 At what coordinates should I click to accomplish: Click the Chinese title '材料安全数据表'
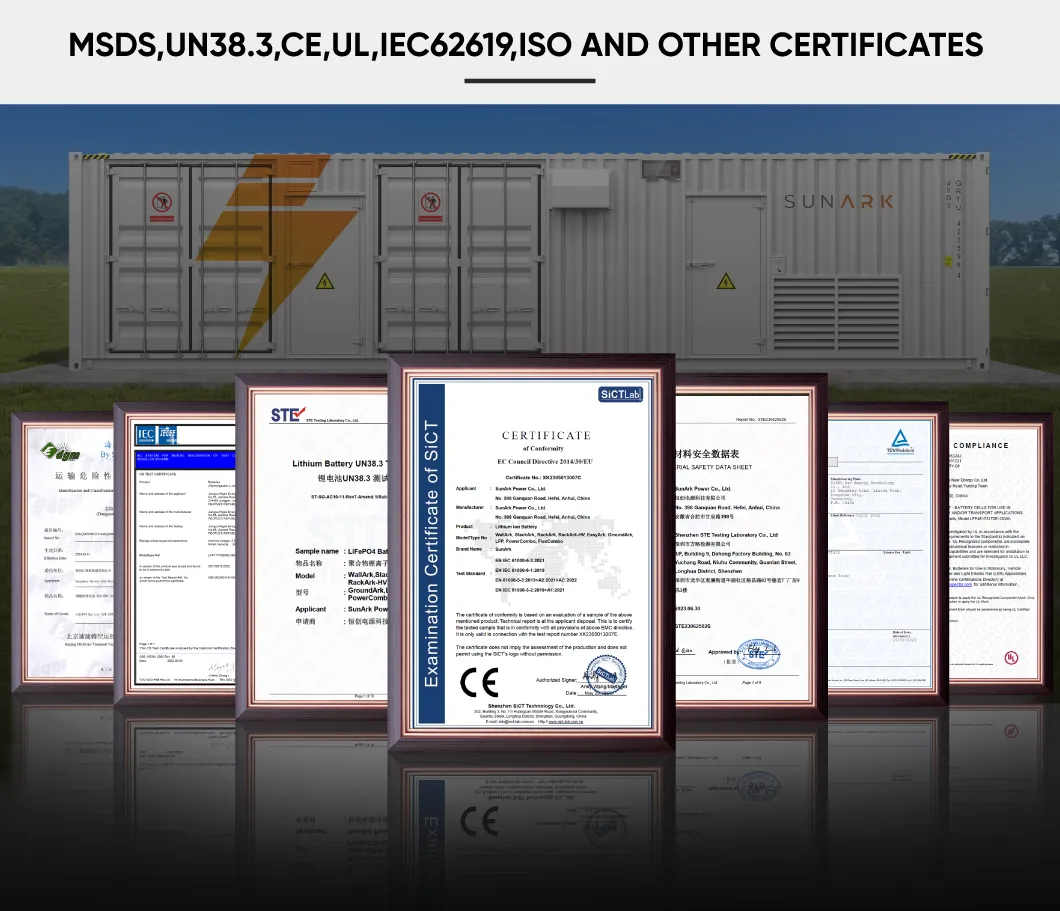click(x=707, y=453)
